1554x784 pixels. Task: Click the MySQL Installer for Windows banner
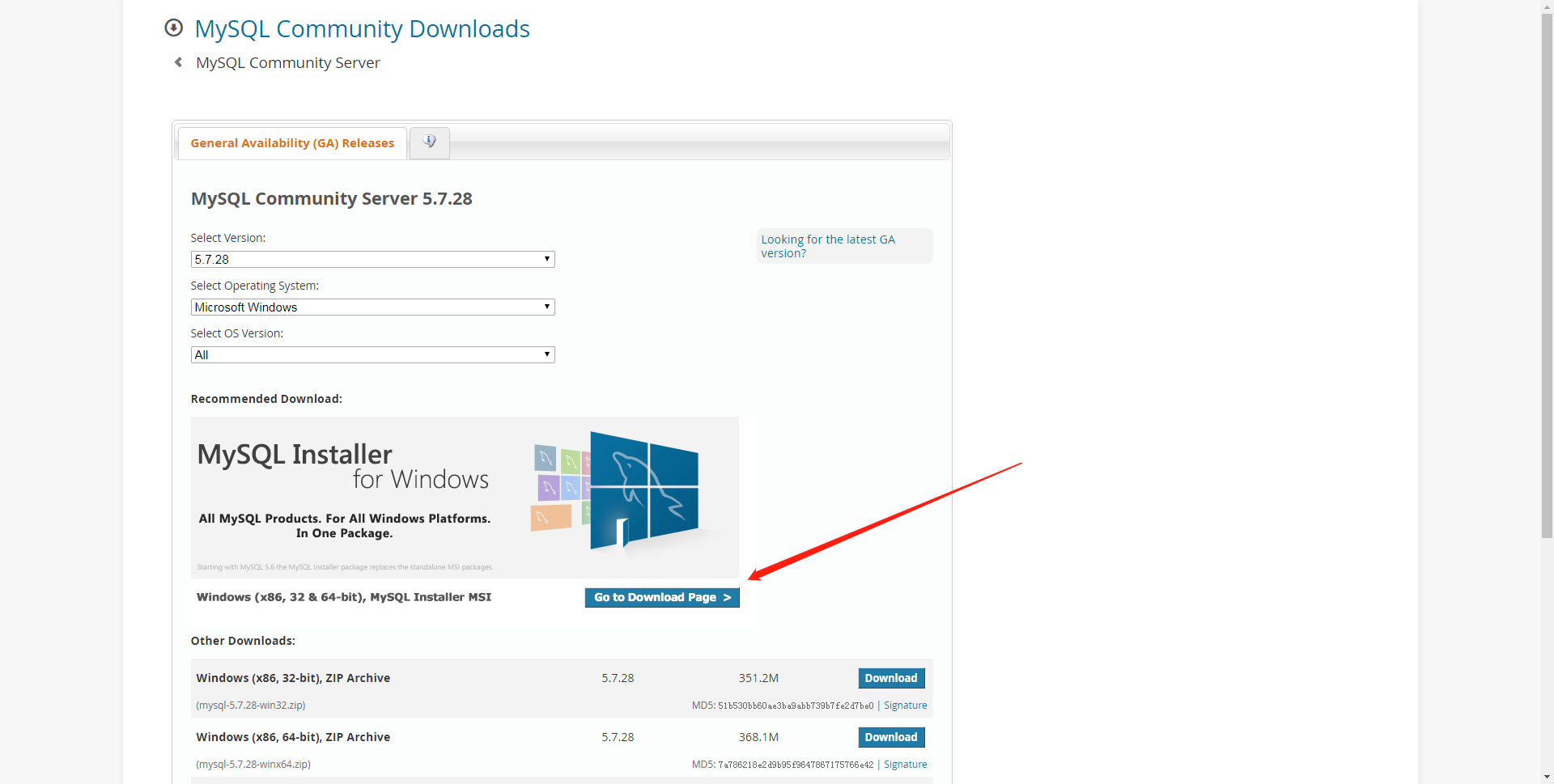click(465, 497)
